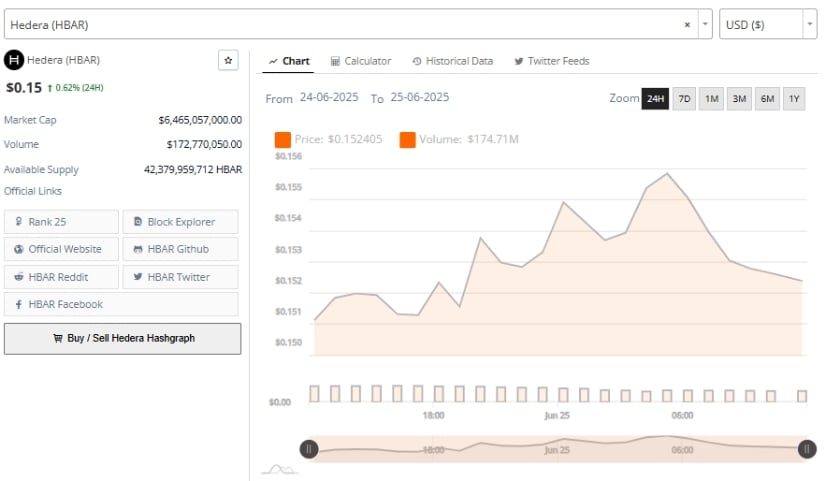
Task: Click the 18:00 axis label under volume bars
Action: (433, 415)
